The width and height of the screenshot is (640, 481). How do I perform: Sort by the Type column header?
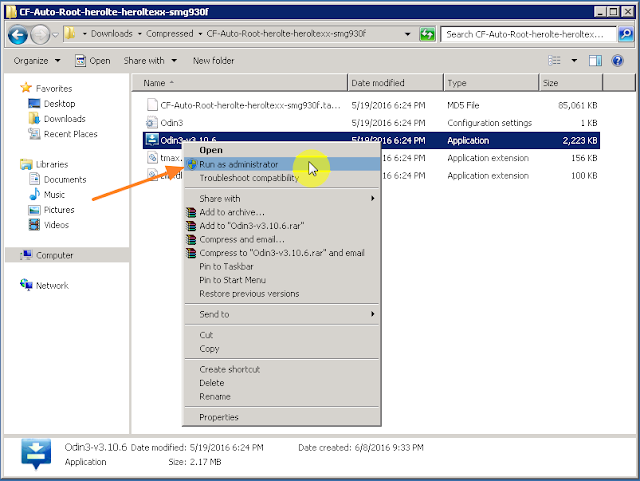coord(491,83)
